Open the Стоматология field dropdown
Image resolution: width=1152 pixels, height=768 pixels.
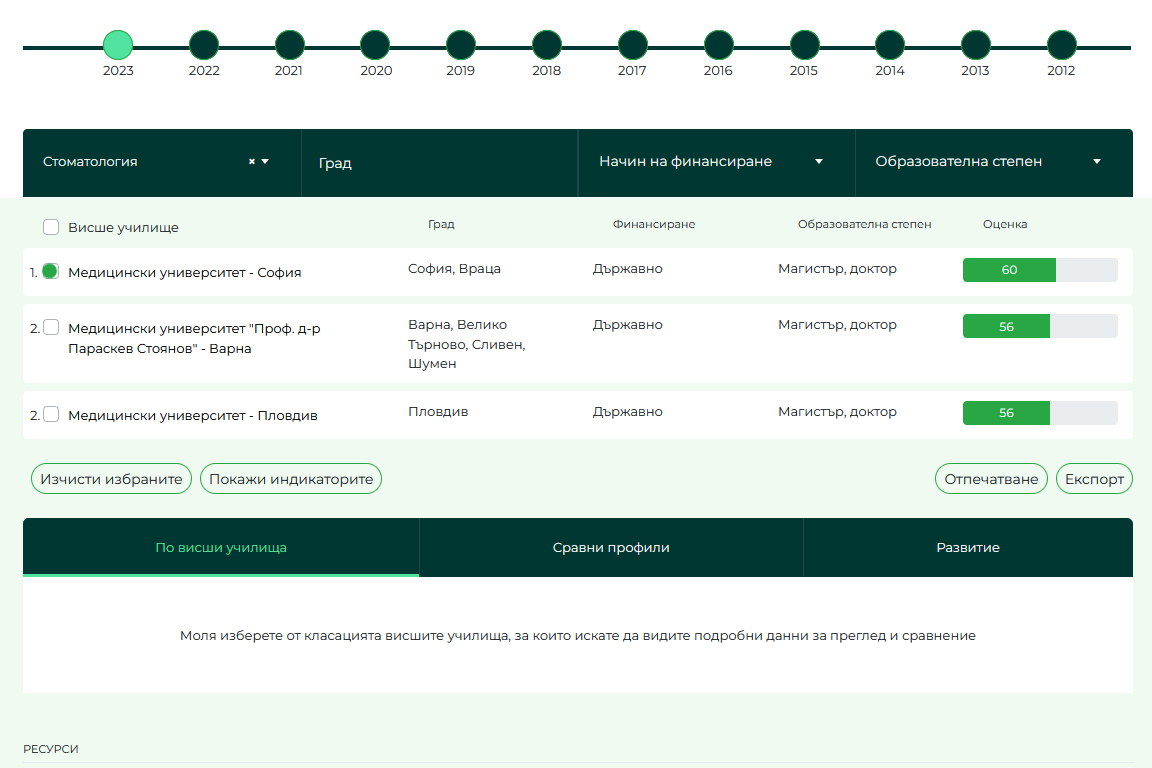pos(265,162)
